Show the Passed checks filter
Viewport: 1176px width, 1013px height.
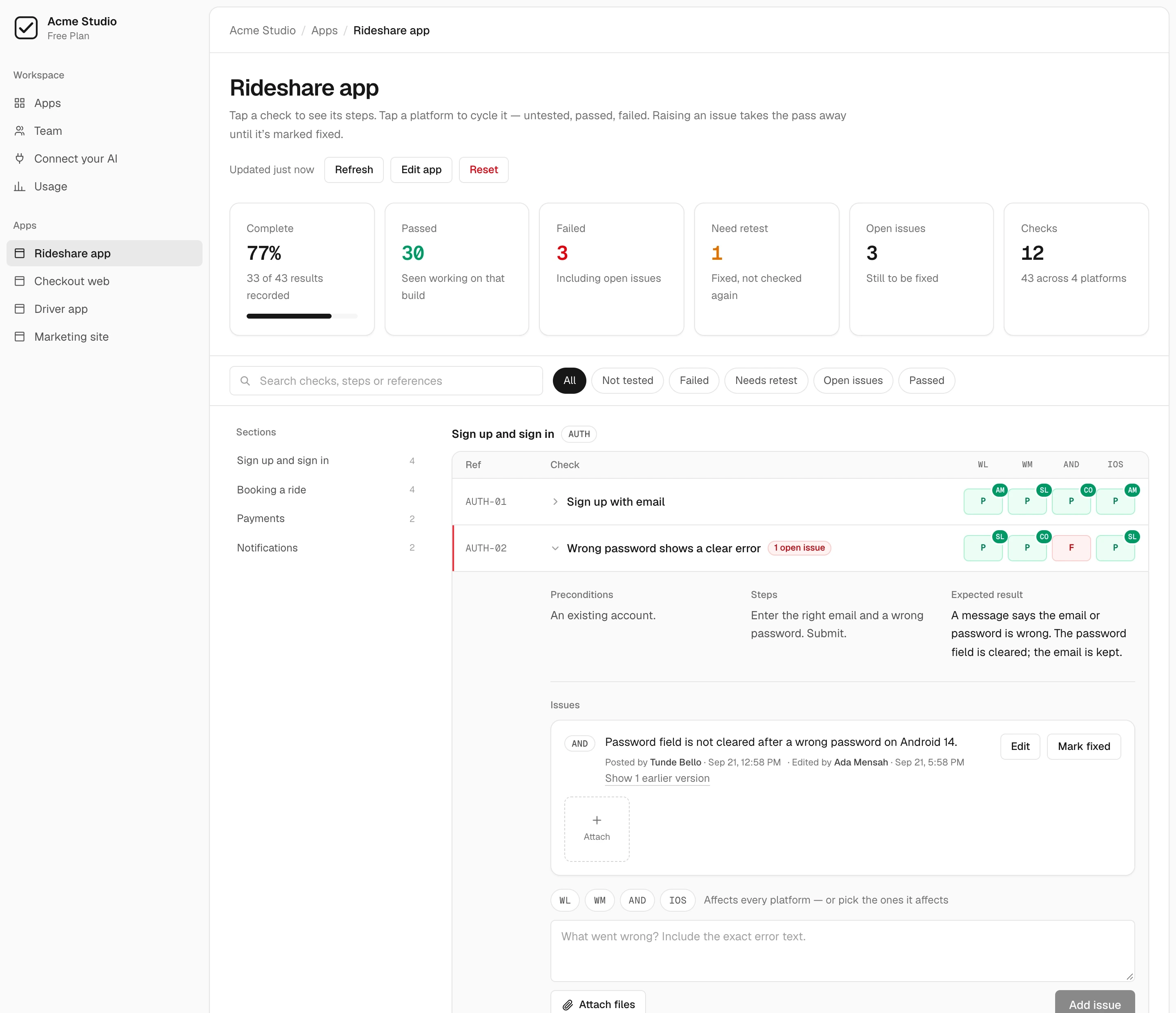pos(926,380)
